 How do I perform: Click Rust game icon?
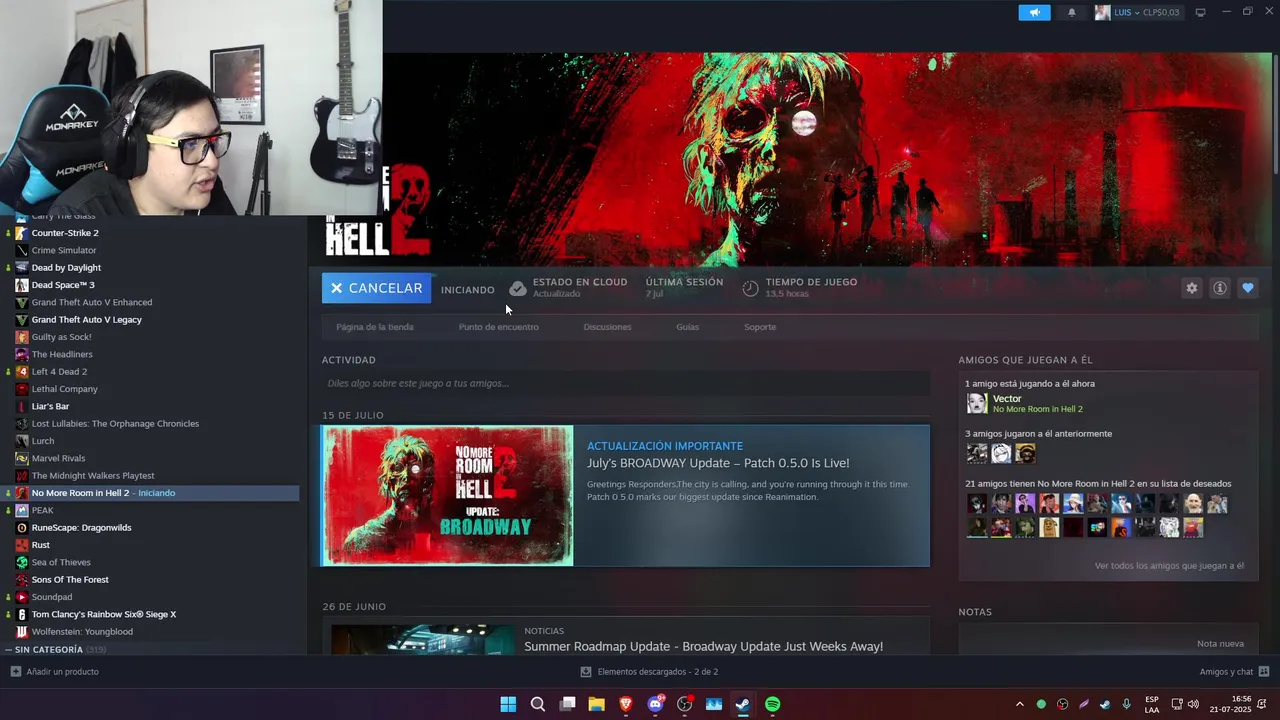pyautogui.click(x=22, y=545)
